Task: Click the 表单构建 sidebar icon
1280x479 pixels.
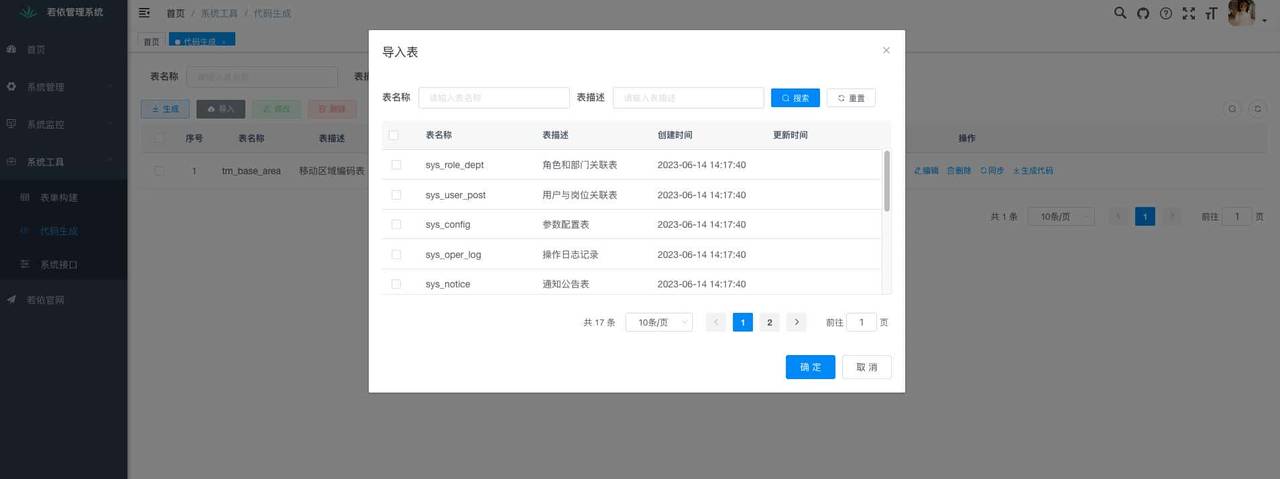Action: (x=26, y=197)
